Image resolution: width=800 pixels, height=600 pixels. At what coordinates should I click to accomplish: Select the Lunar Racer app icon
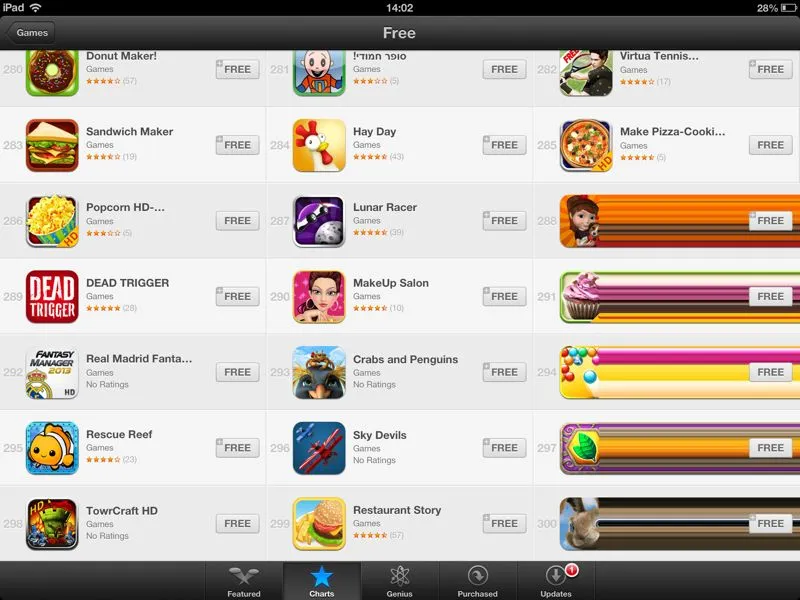[319, 221]
